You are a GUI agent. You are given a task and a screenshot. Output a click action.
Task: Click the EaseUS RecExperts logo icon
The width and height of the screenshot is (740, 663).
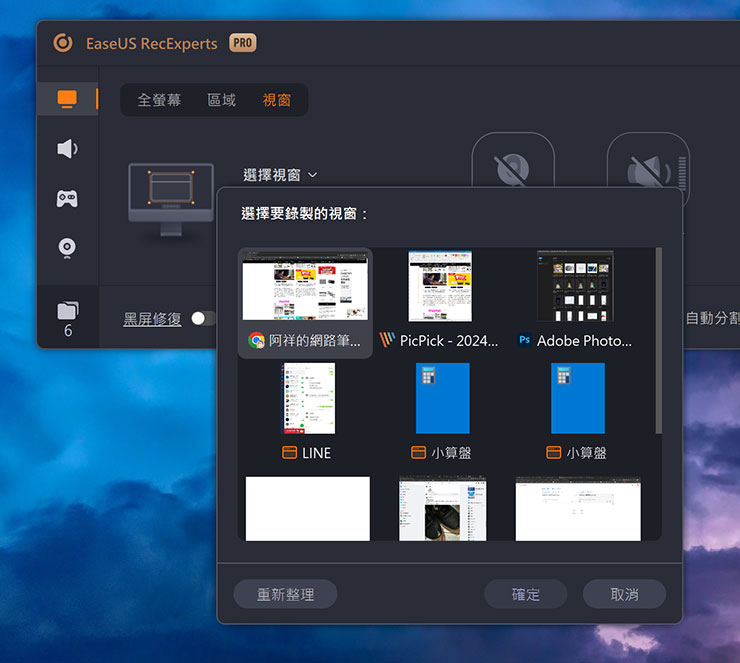(x=63, y=43)
